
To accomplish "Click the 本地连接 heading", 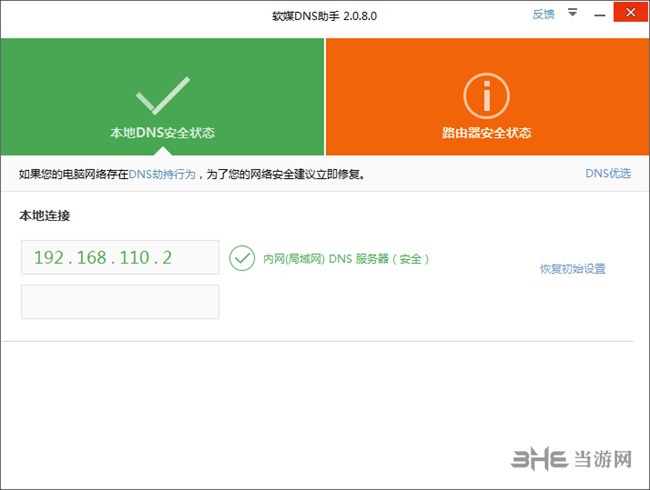I will 45,216.
